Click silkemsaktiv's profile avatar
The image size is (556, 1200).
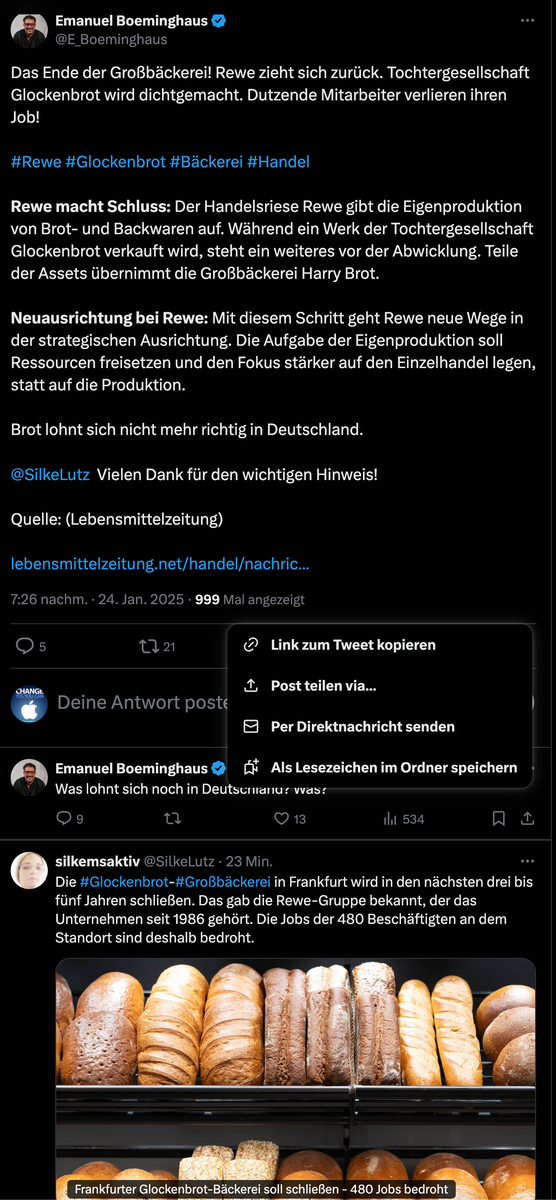[x=29, y=870]
